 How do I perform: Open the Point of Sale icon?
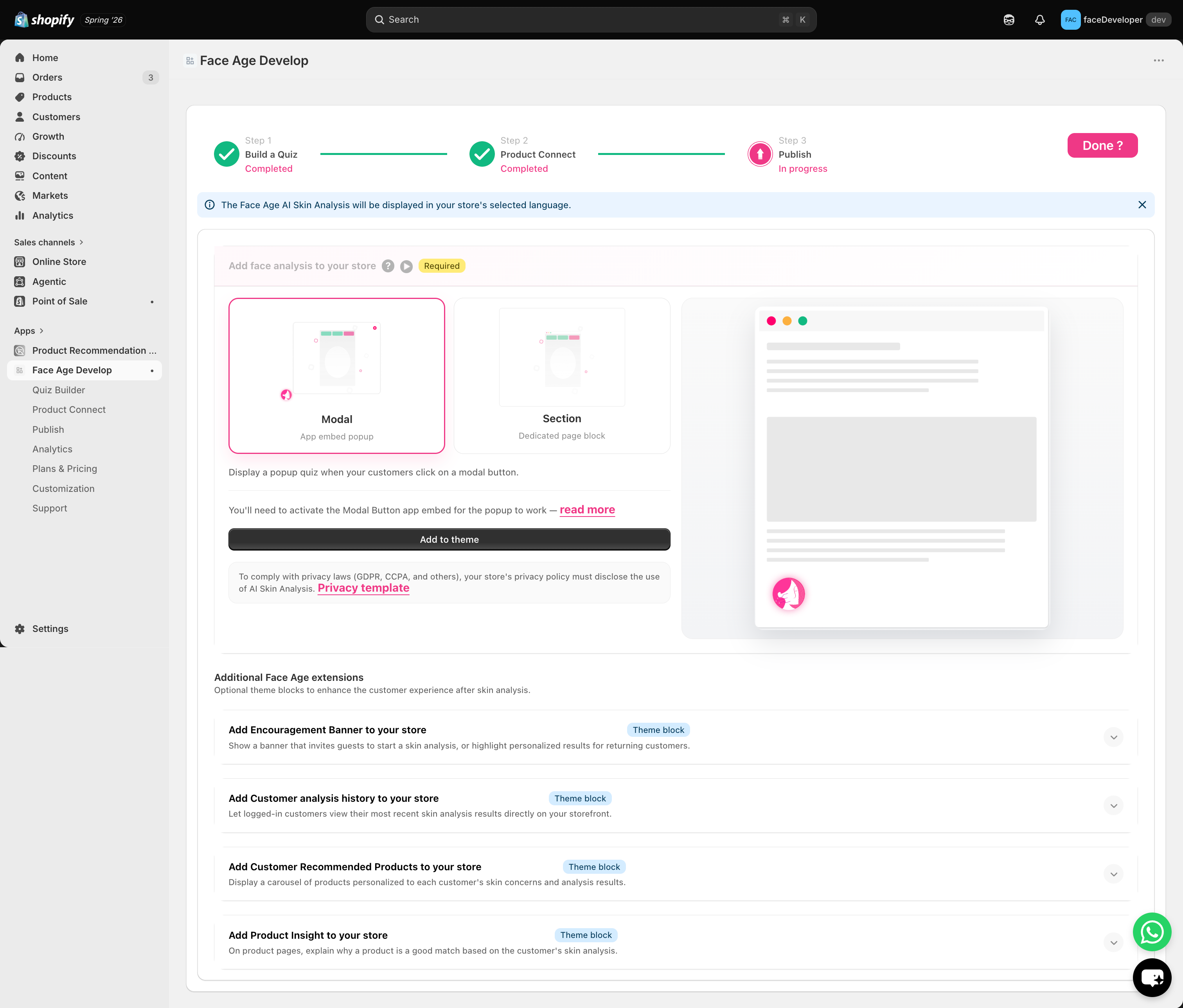[x=20, y=301]
